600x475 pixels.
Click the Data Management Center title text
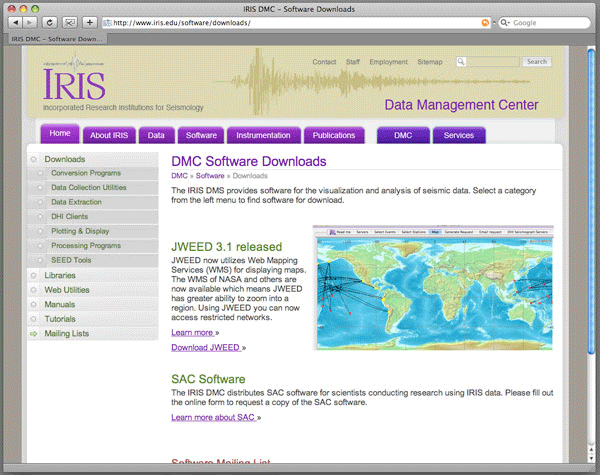(x=461, y=105)
